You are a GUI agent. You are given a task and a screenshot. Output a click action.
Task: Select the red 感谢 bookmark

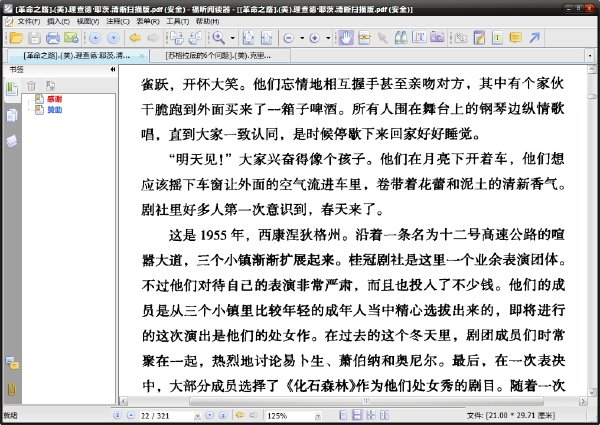(54, 99)
